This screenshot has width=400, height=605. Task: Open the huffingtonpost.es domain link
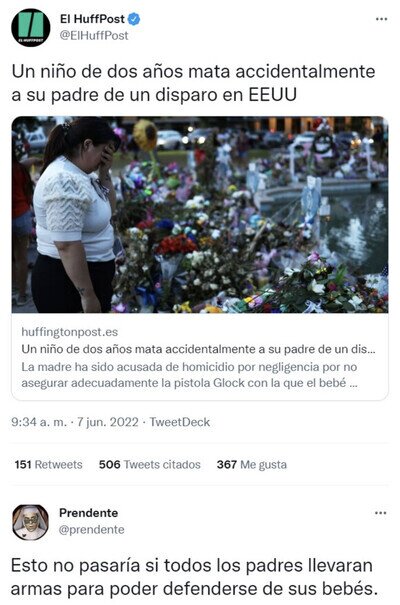[x=69, y=332]
